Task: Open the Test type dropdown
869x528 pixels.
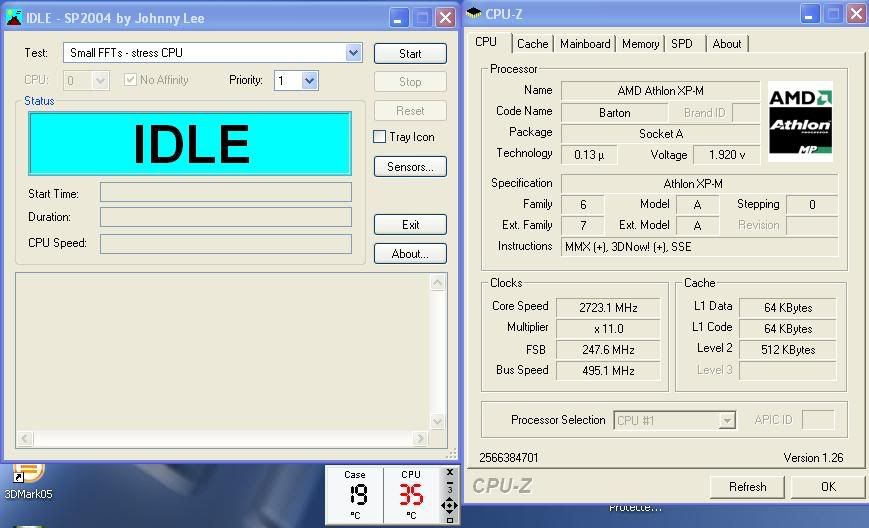Action: tap(353, 53)
